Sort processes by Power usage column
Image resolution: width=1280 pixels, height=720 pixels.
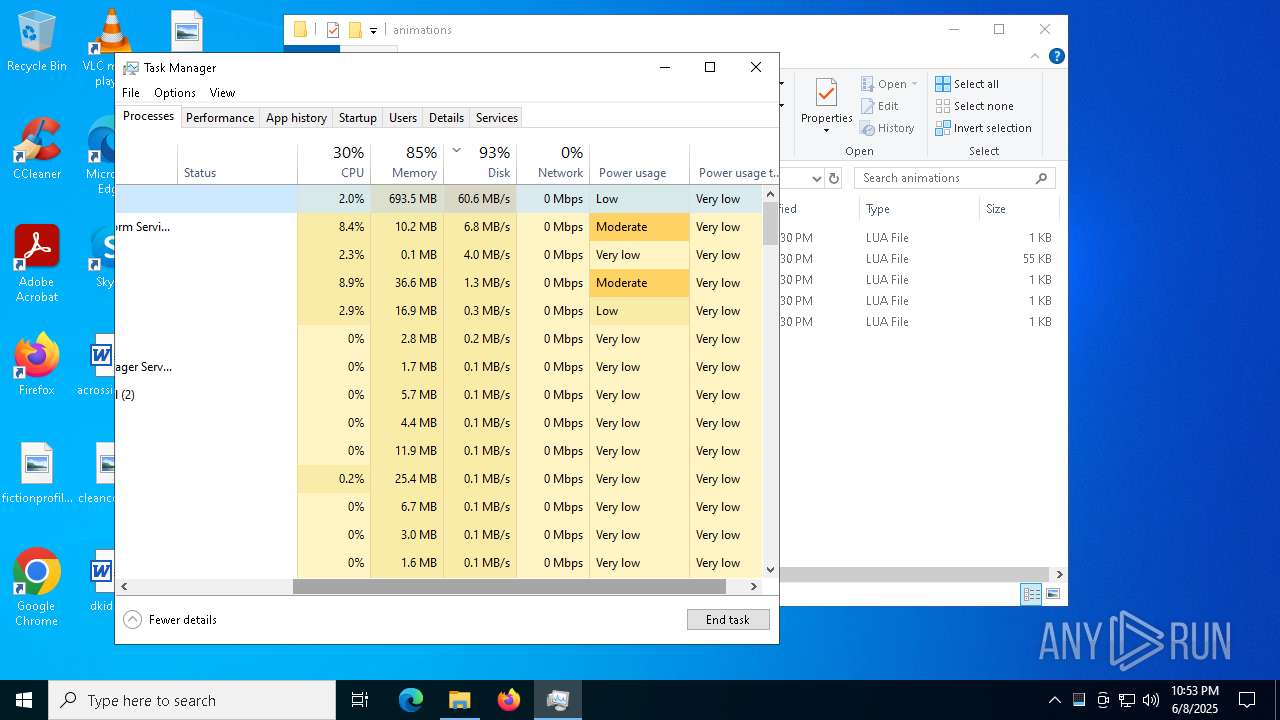639,163
